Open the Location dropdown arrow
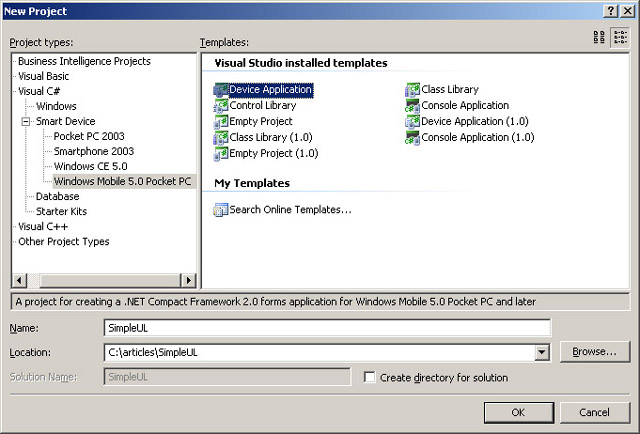This screenshot has height=434, width=640. (x=542, y=352)
